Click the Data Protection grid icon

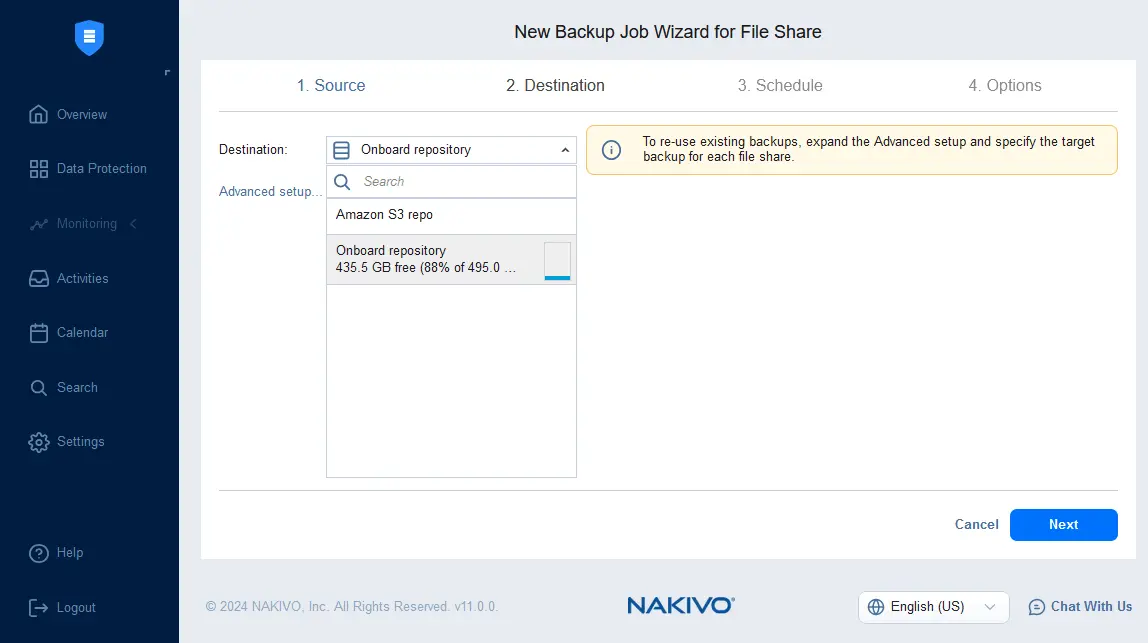(x=39, y=168)
